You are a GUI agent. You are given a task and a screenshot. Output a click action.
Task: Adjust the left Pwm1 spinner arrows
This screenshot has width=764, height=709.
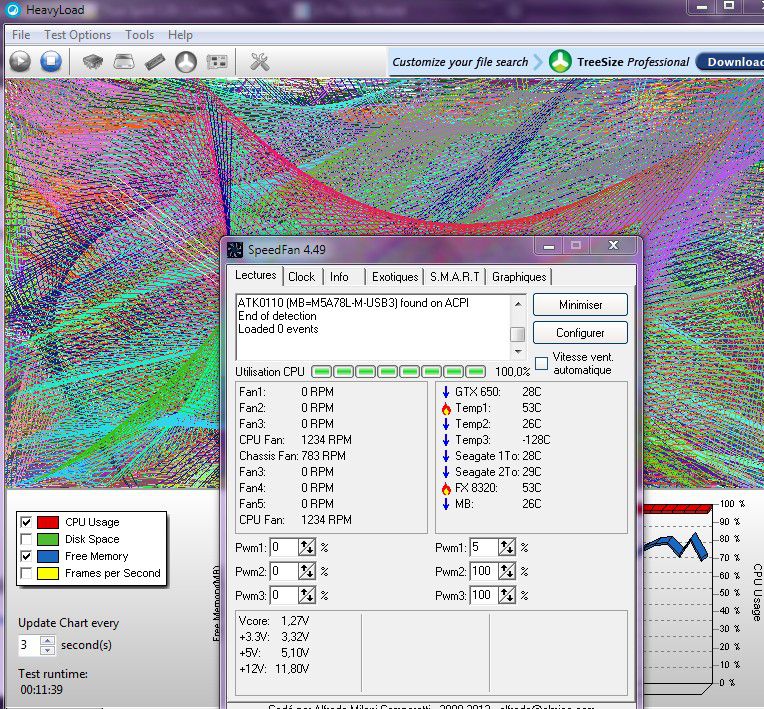(x=306, y=548)
